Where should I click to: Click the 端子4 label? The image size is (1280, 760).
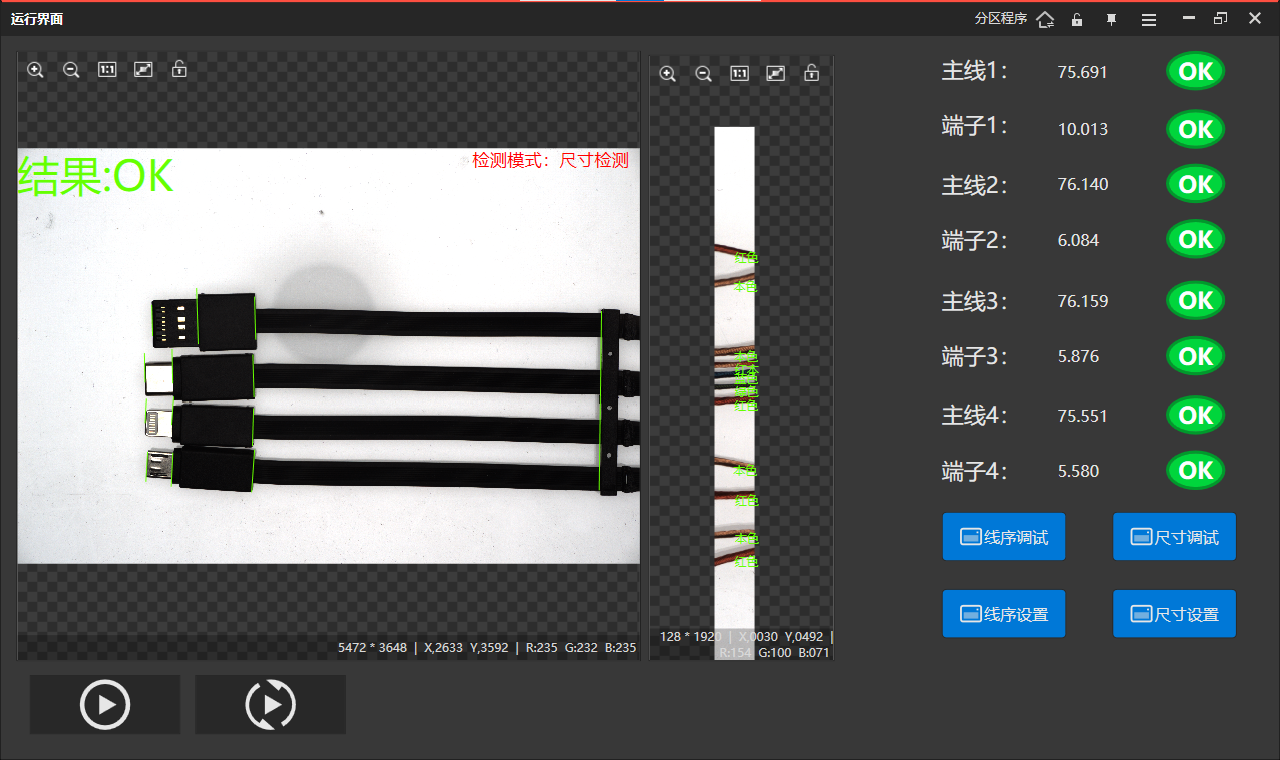pos(975,471)
